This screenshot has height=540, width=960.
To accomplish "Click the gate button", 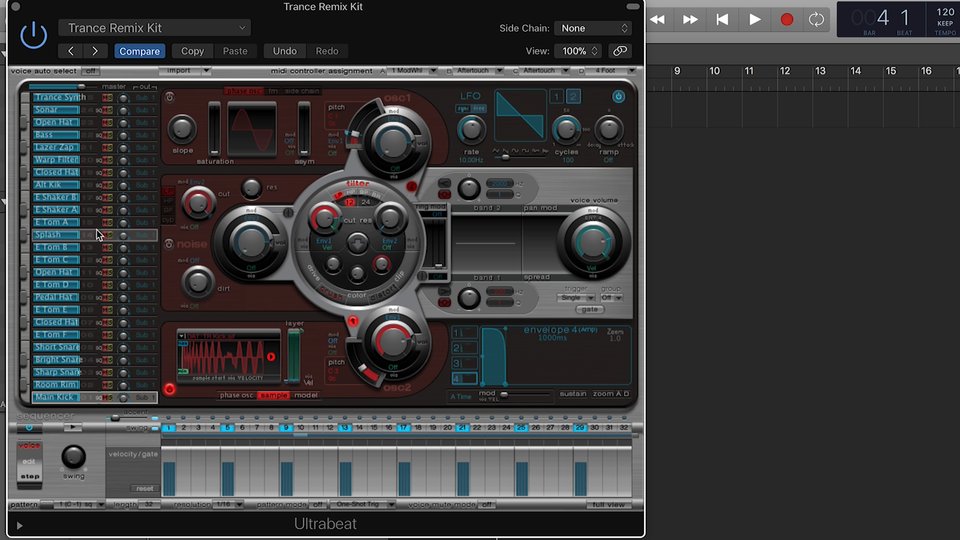I will [x=590, y=310].
